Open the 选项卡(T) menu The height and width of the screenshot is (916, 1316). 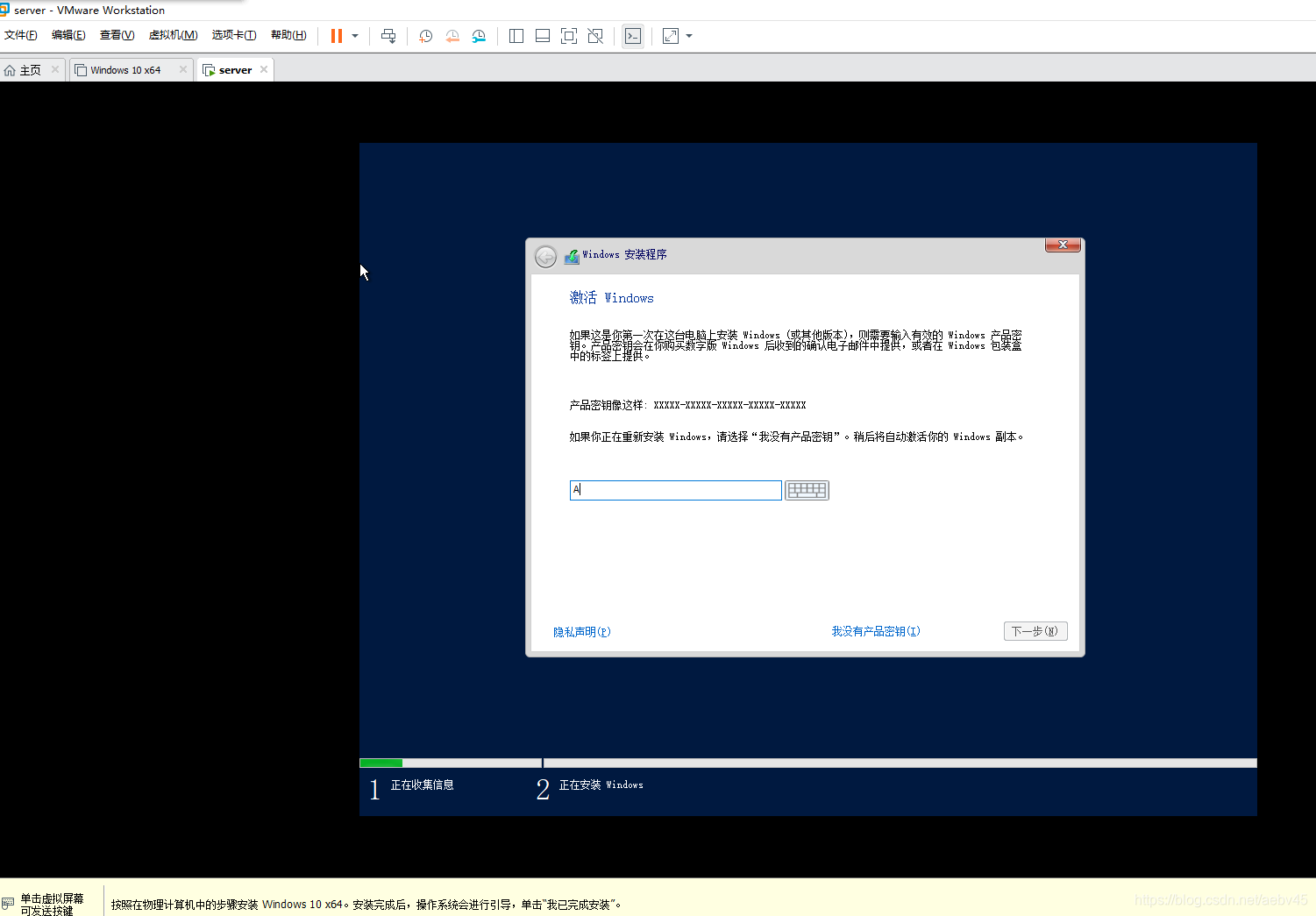click(x=234, y=35)
